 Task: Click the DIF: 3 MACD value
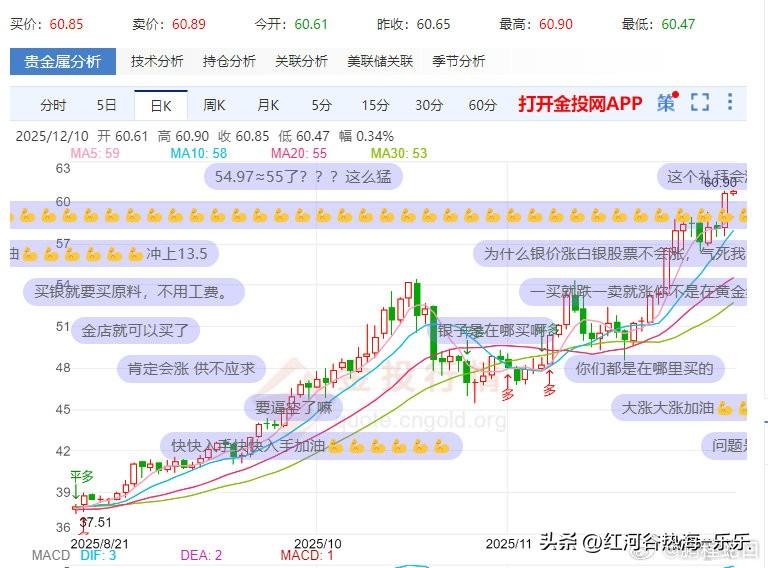tap(98, 555)
